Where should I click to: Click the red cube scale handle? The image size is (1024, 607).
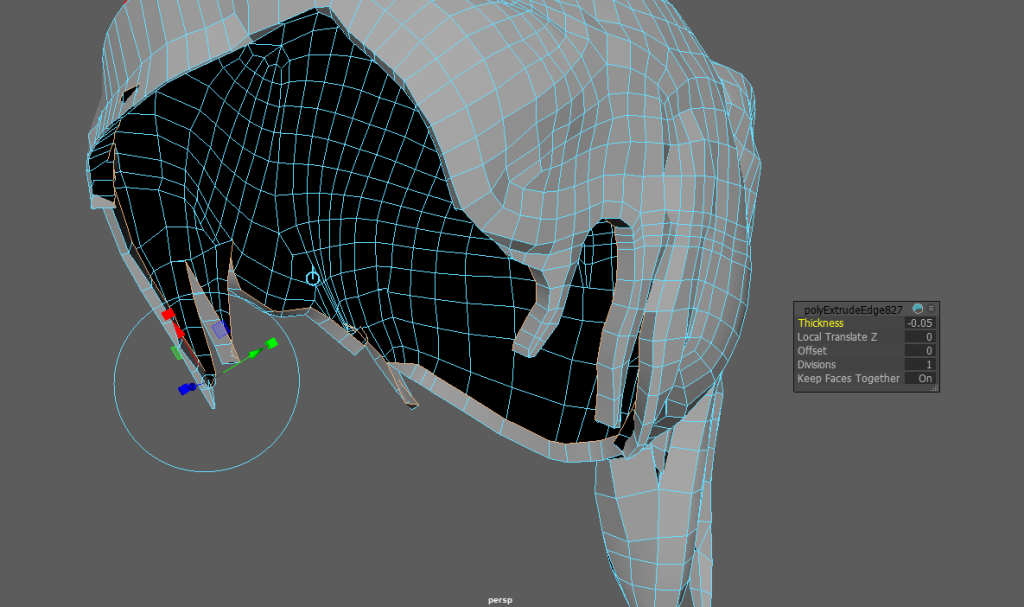tap(167, 314)
